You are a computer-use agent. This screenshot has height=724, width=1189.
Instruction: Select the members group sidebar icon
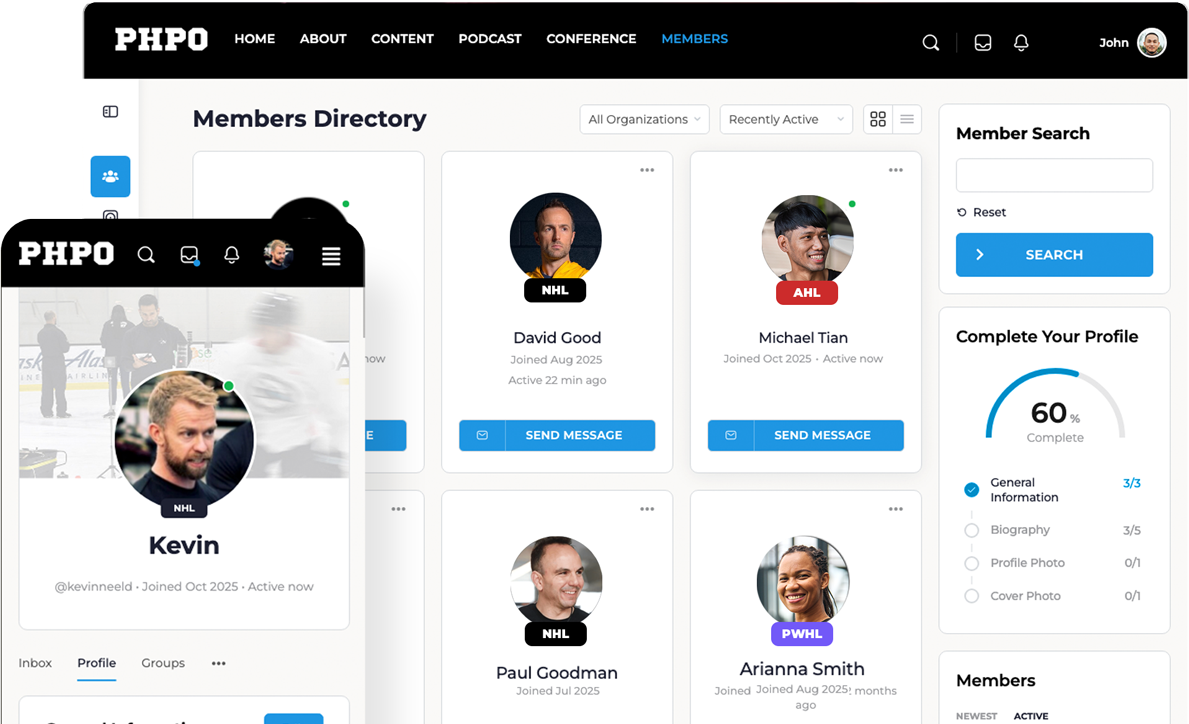[111, 177]
